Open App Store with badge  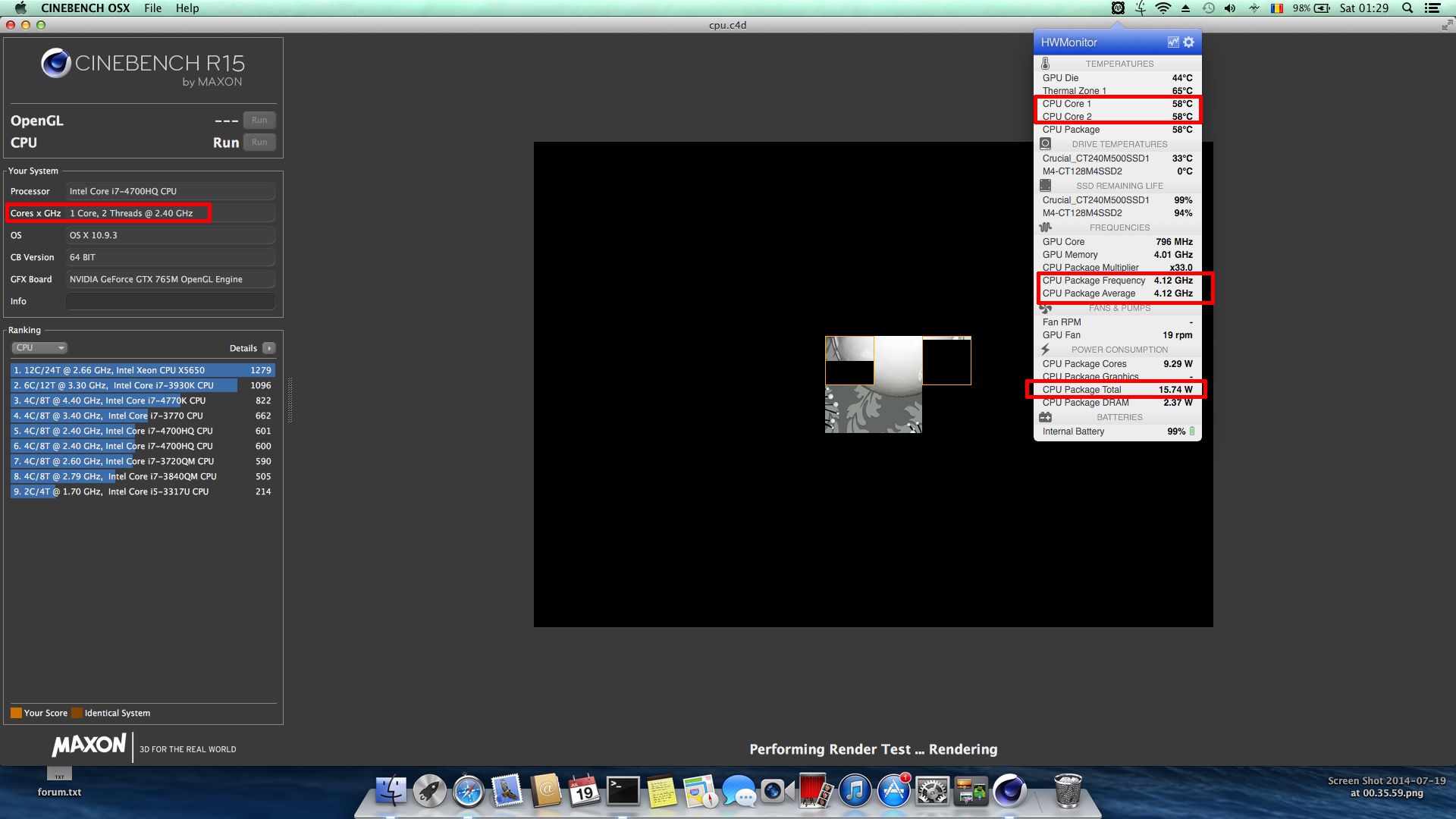893,791
